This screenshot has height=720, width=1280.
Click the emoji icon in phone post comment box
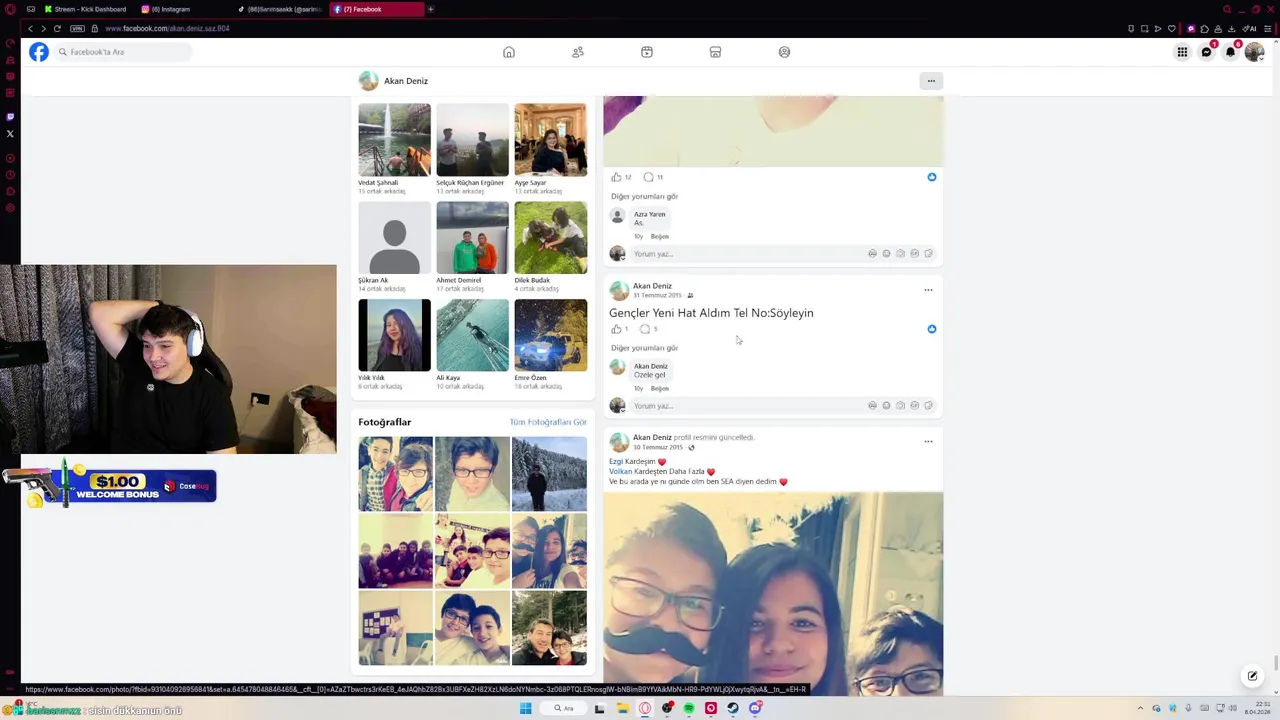pos(886,406)
